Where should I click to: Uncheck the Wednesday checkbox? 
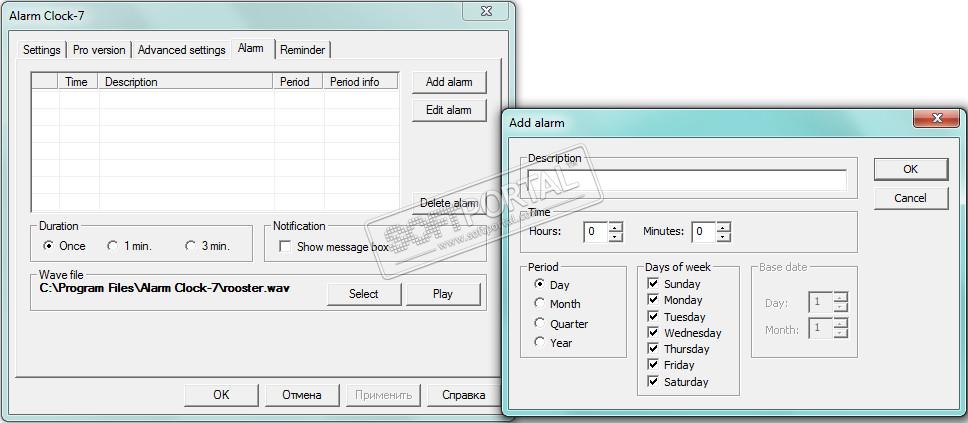point(653,333)
